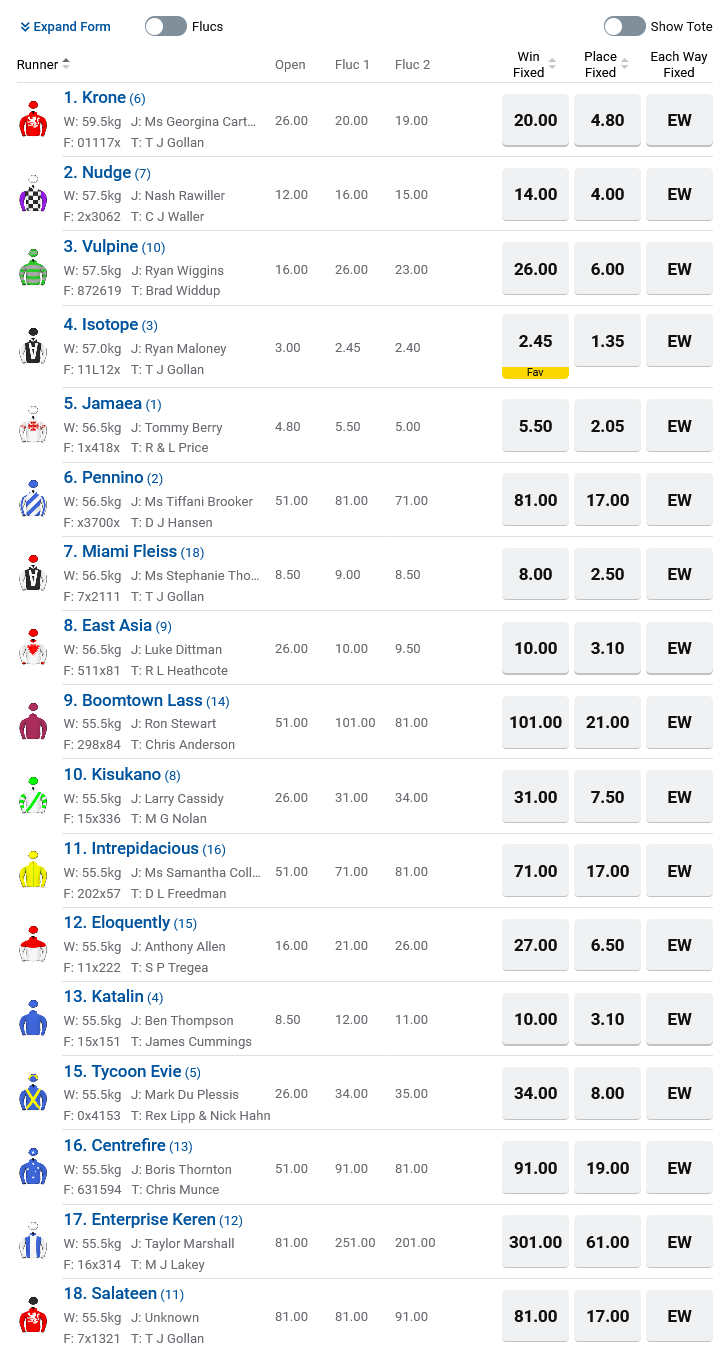
Task: Select Isotope win odds 2.45
Action: pyautogui.click(x=535, y=341)
